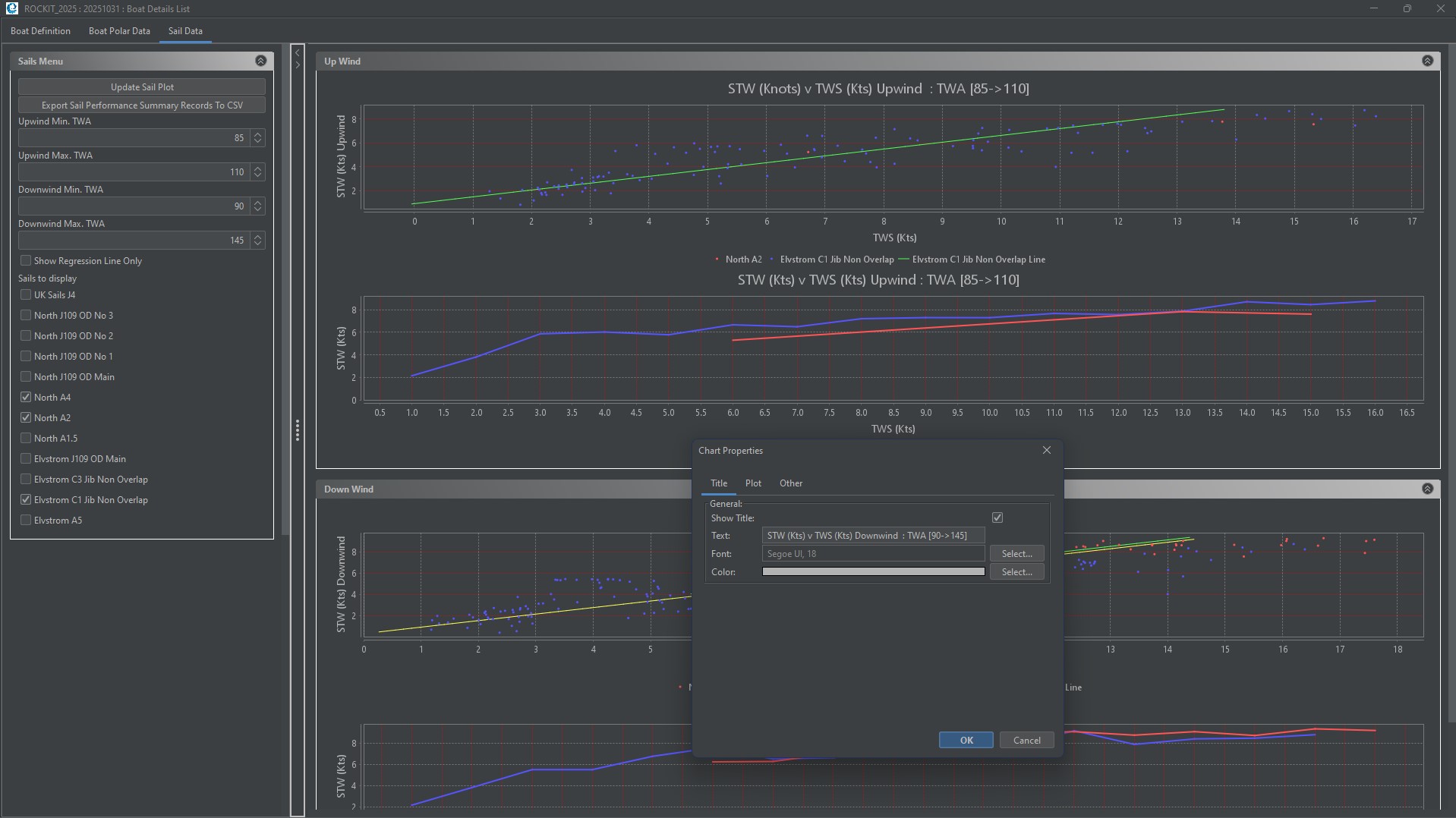
Task: Click the application icon in title bar
Action: (x=11, y=8)
